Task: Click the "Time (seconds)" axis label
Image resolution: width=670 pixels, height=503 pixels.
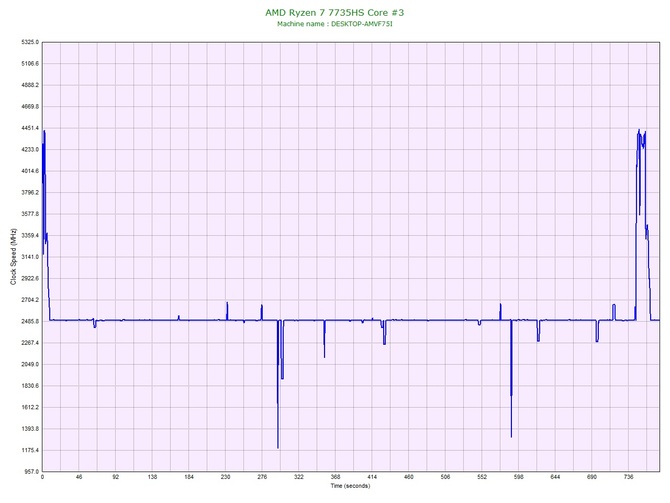Action: (350, 485)
